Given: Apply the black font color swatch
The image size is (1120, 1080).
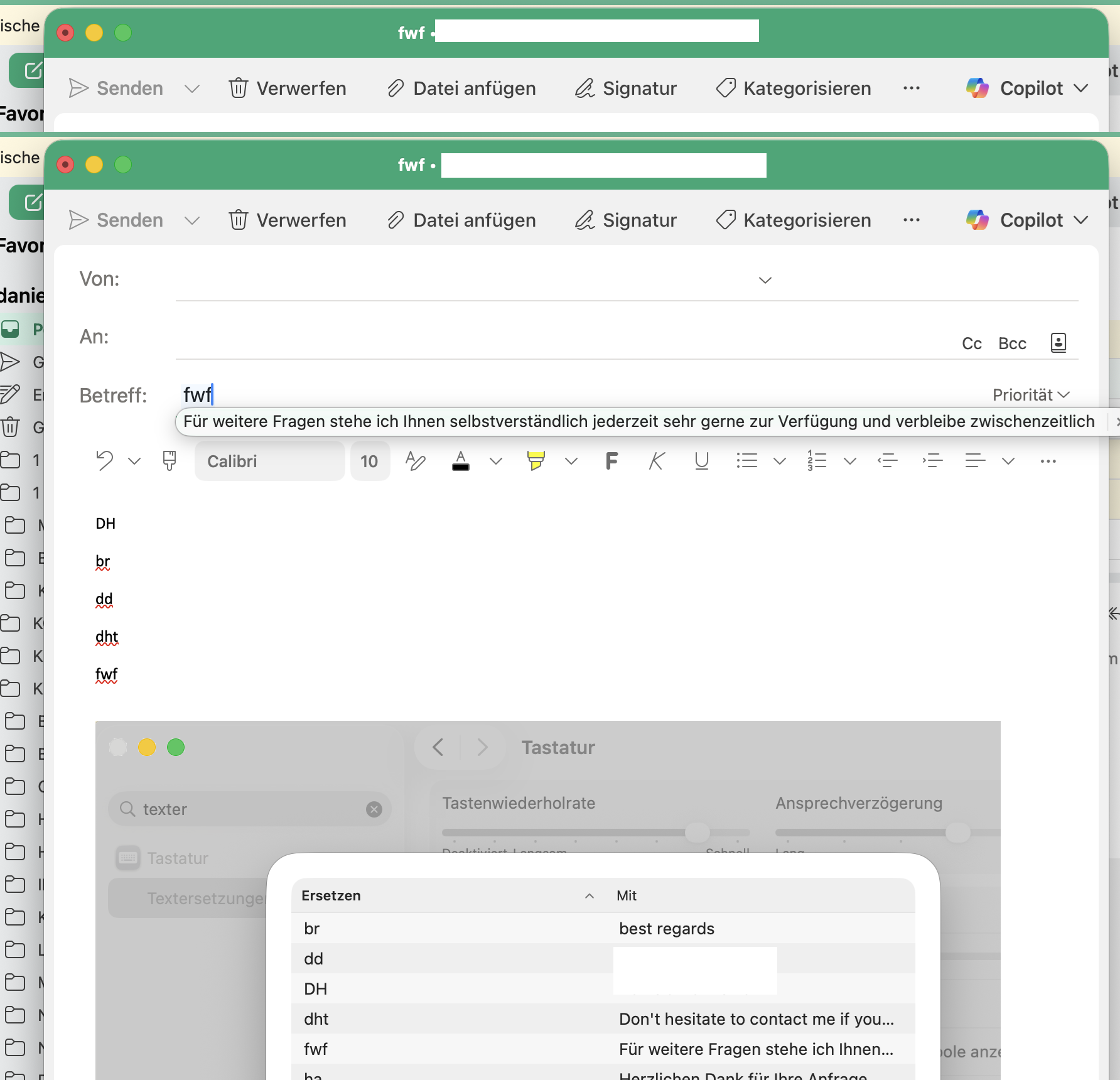Looking at the screenshot, I should (x=461, y=461).
